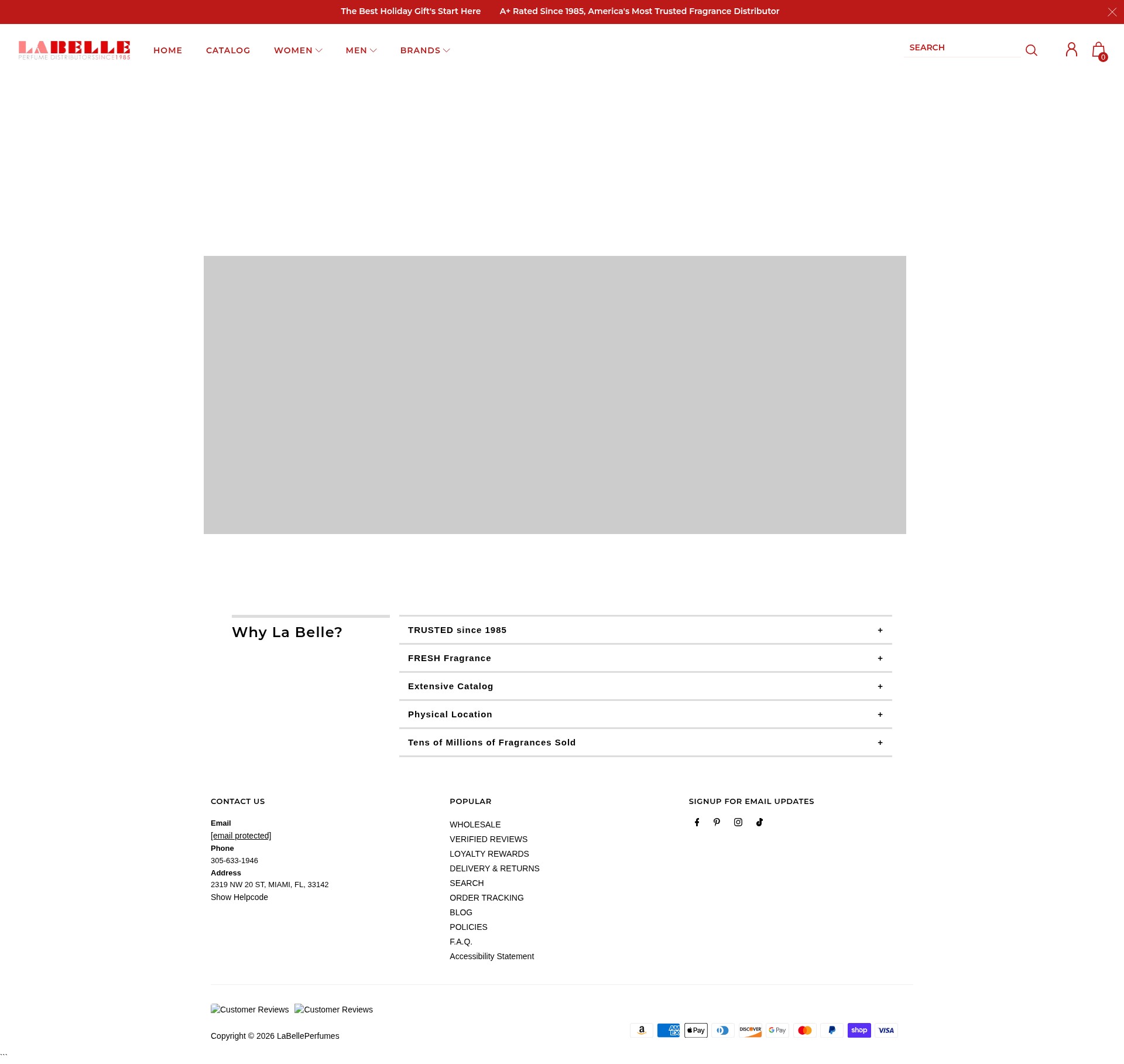Click the Google Pay payment icon

(777, 1030)
